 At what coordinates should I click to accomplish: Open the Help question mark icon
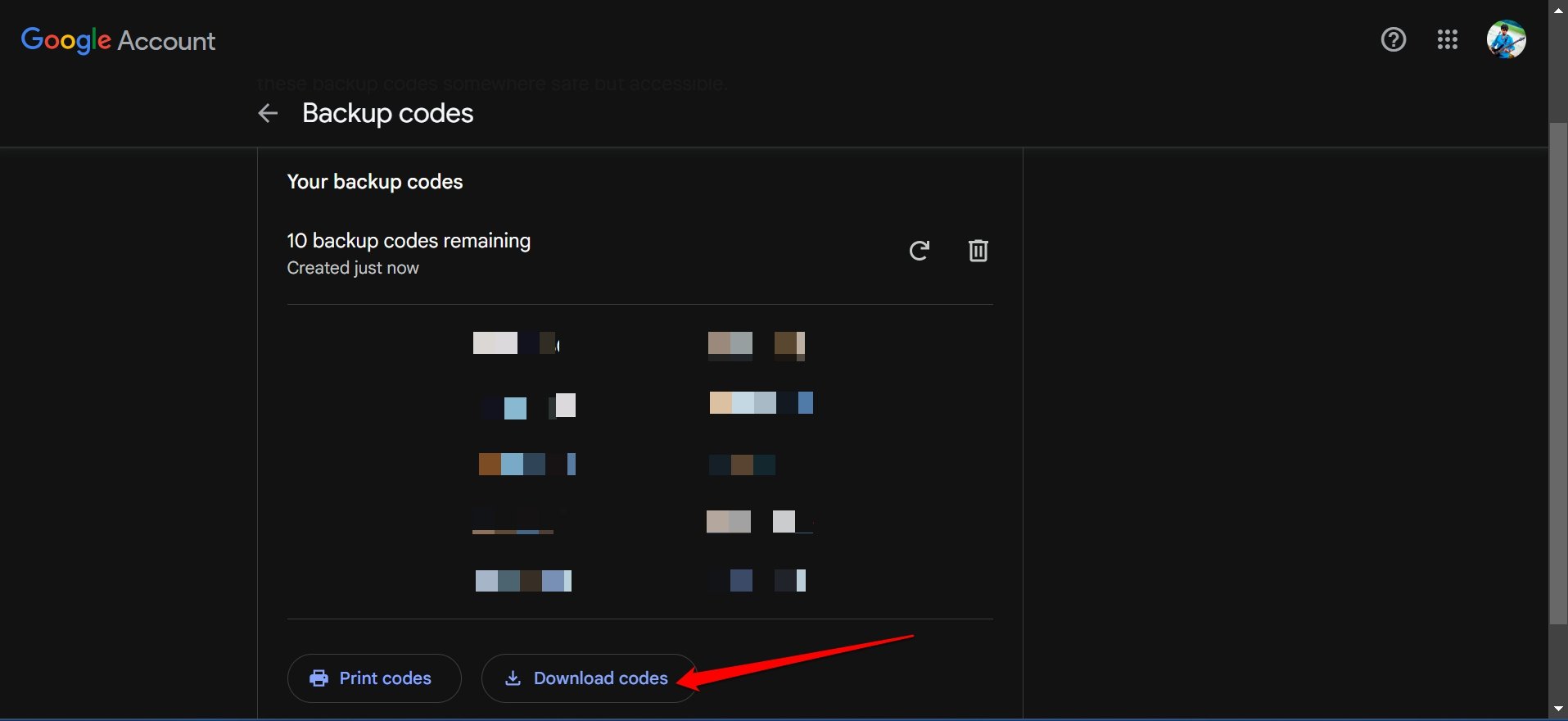pos(1393,39)
